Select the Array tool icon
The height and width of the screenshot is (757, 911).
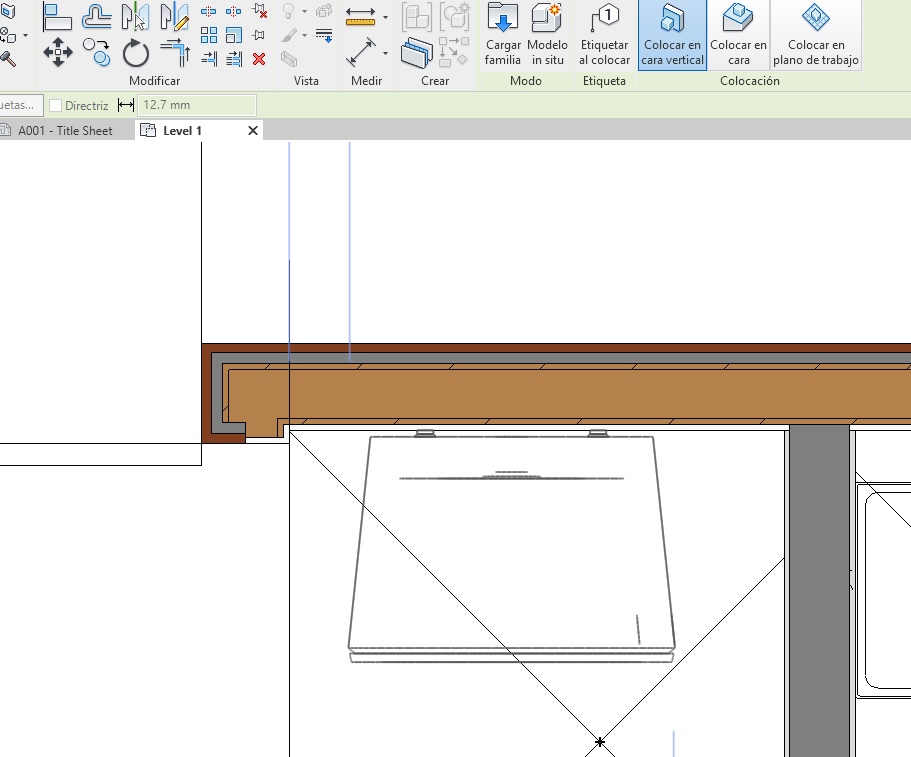click(209, 35)
